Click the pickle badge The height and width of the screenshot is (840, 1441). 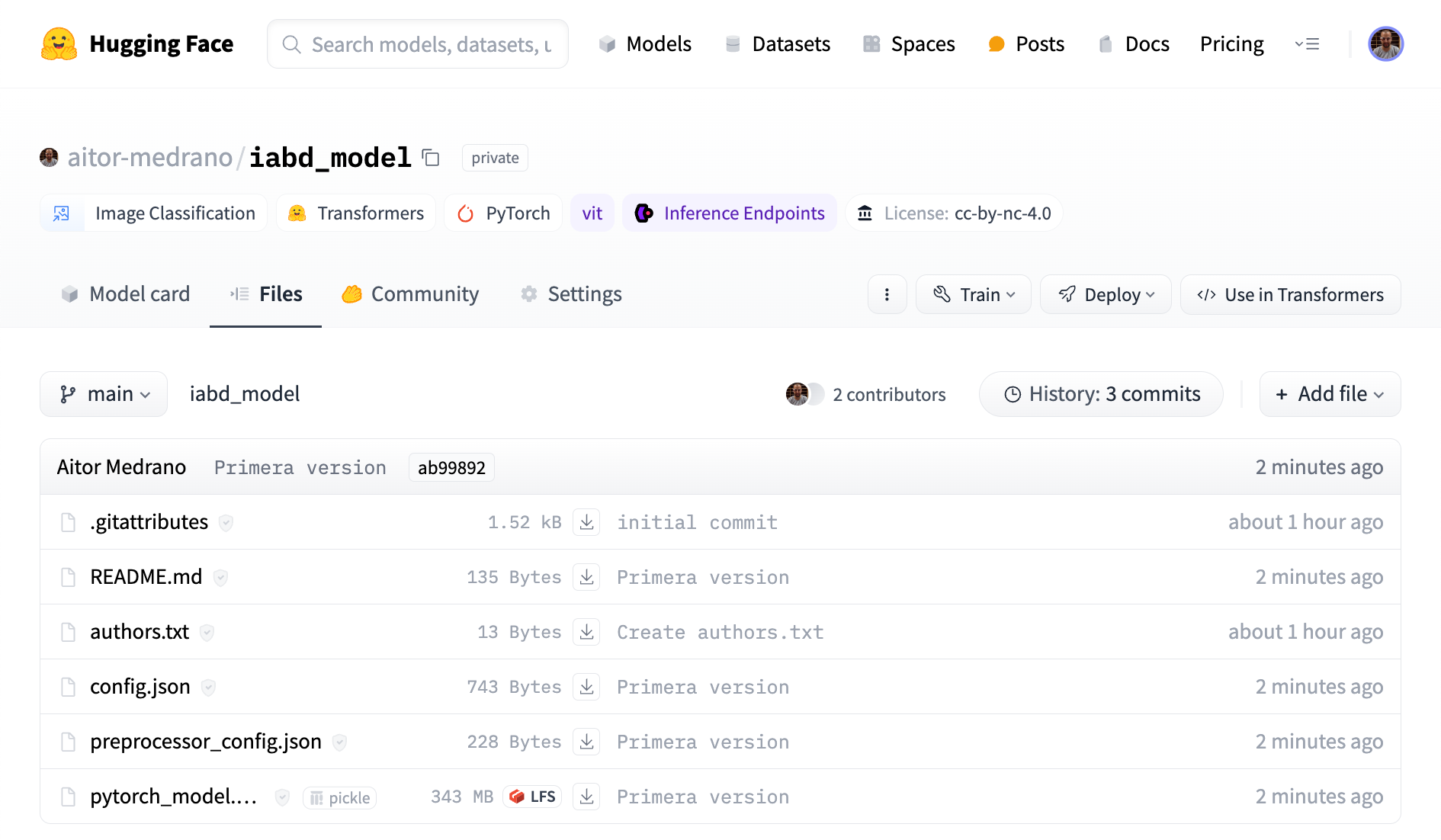[339, 797]
